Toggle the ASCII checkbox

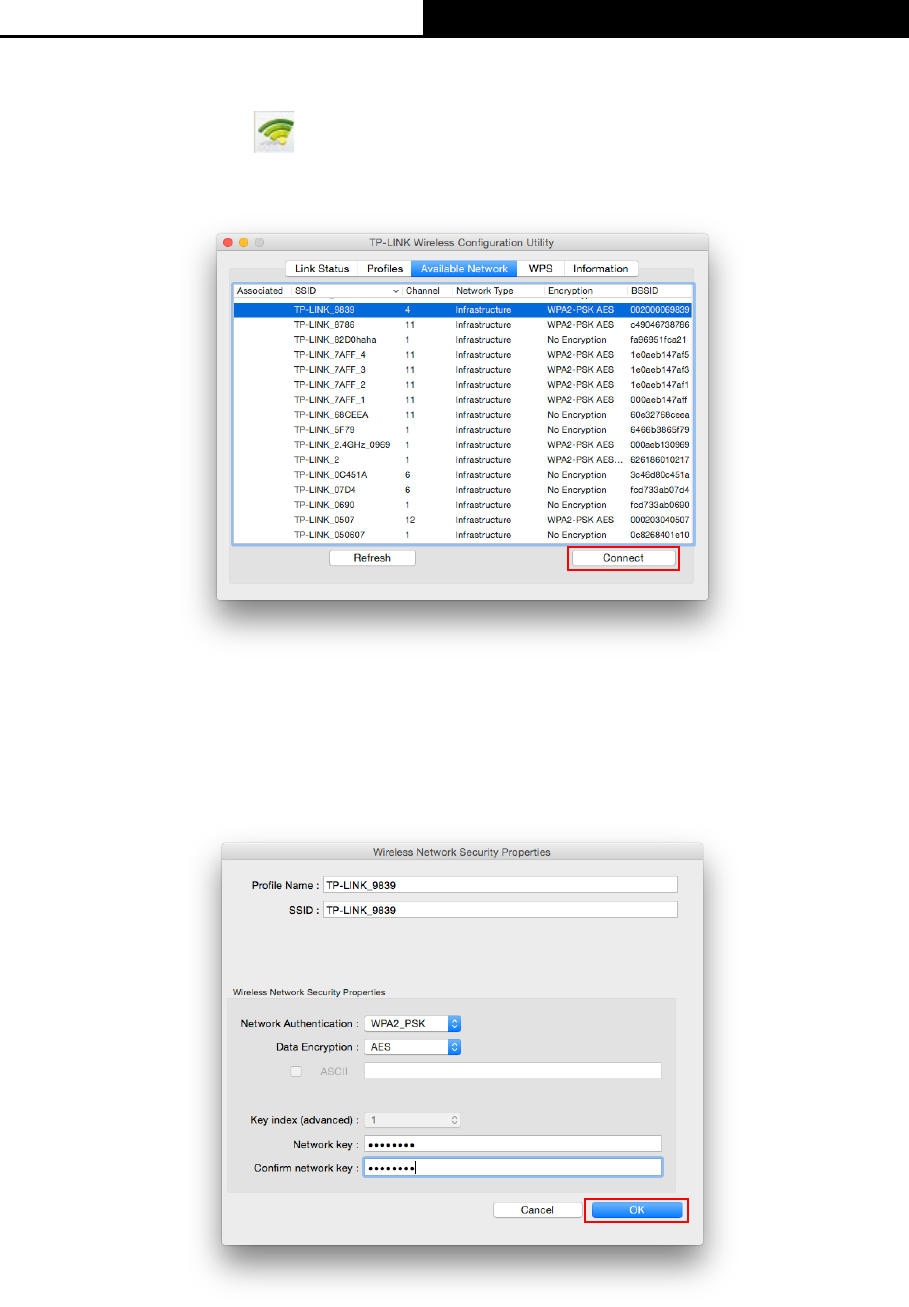click(296, 1071)
